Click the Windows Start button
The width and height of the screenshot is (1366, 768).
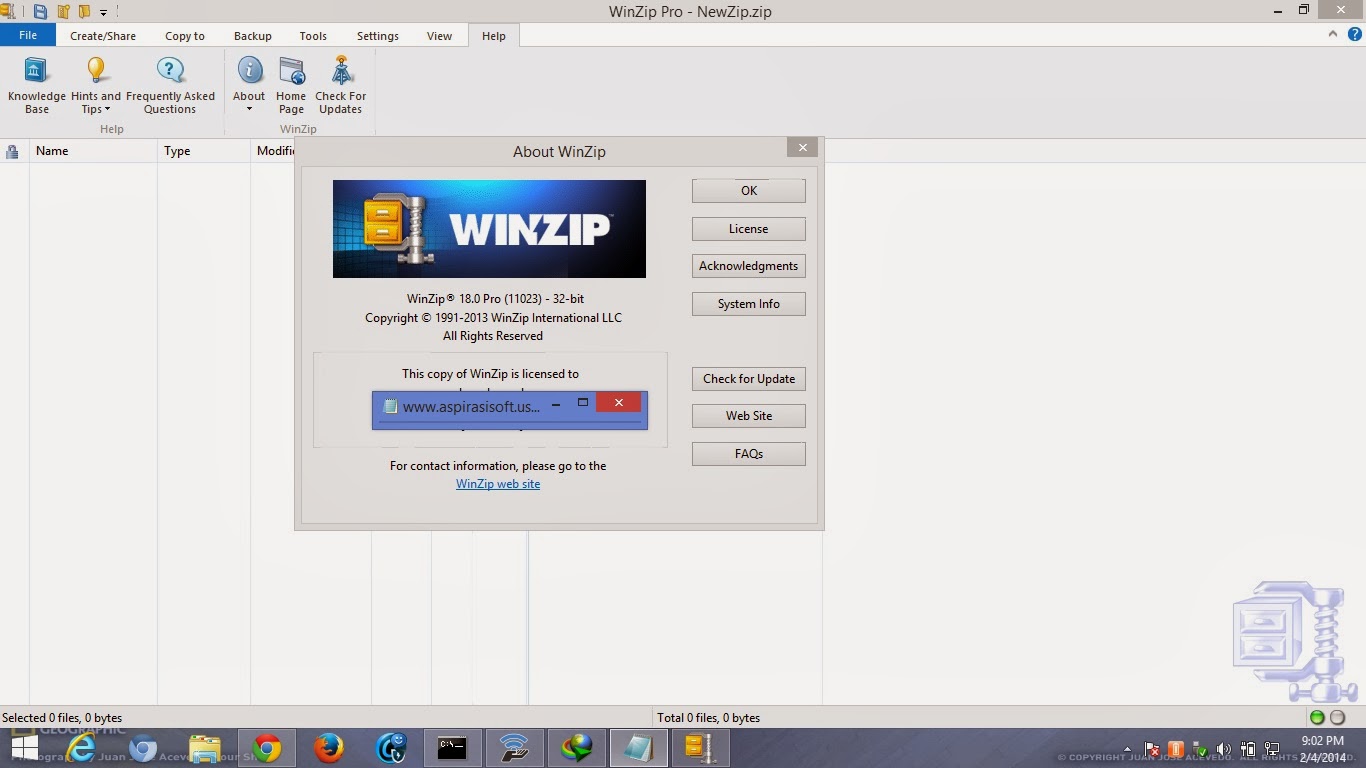tap(24, 748)
